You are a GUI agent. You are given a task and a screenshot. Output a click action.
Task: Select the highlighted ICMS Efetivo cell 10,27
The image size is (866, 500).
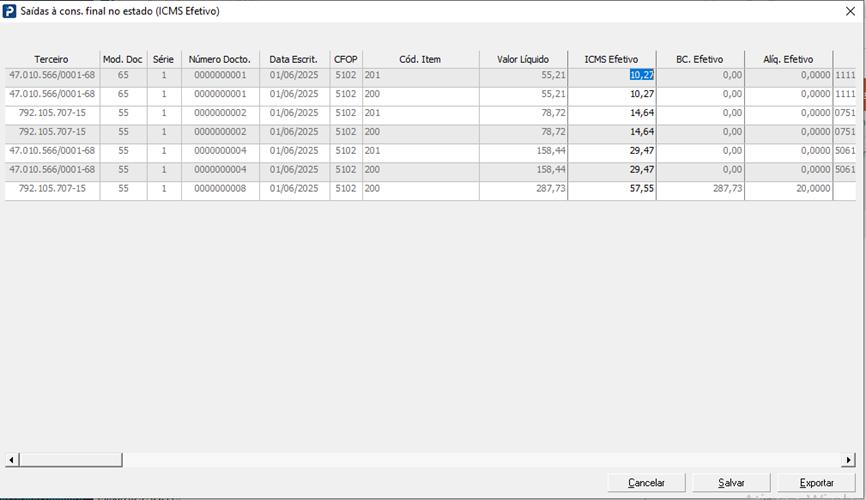612,75
